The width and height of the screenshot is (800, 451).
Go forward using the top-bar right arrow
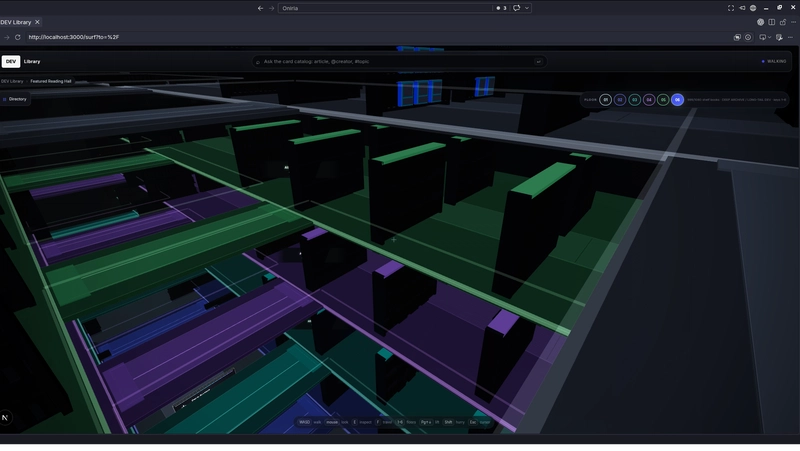pyautogui.click(x=271, y=8)
